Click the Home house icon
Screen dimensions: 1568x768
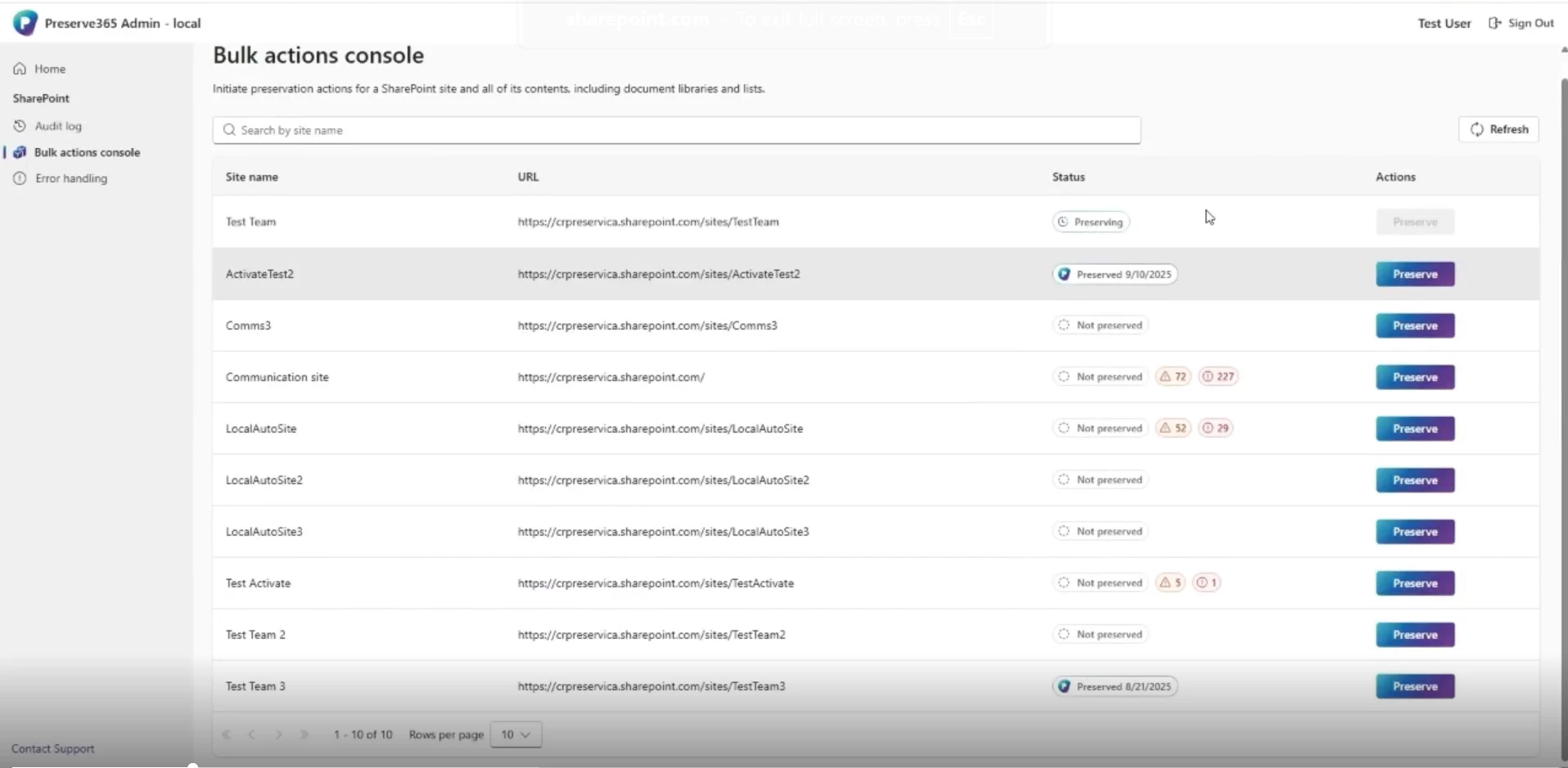pyautogui.click(x=20, y=69)
